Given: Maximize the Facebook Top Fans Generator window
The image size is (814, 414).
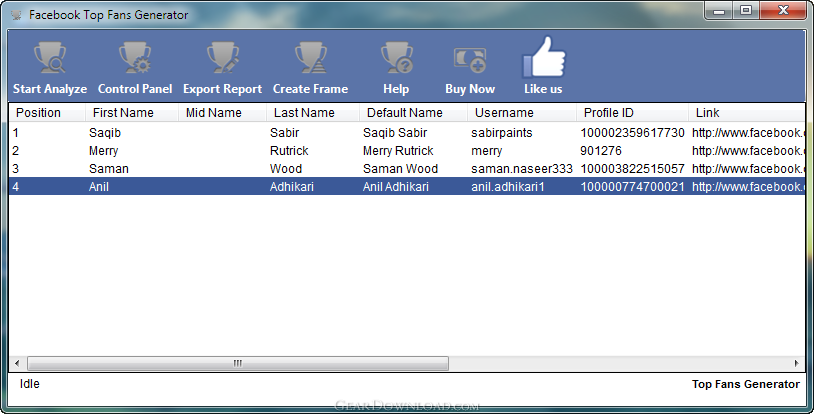Looking at the screenshot, I should [746, 11].
